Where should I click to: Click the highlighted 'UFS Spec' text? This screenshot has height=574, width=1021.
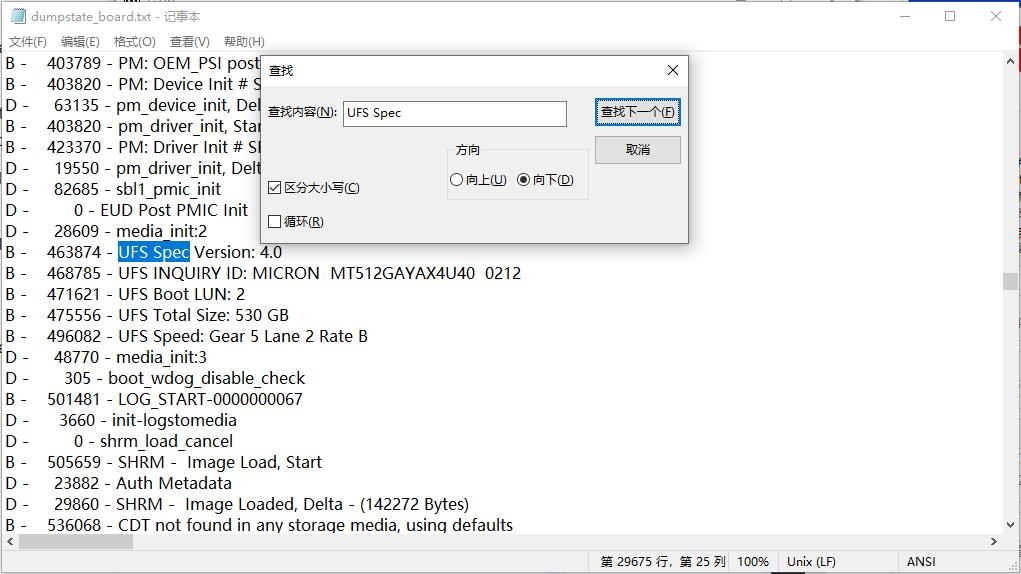(154, 252)
